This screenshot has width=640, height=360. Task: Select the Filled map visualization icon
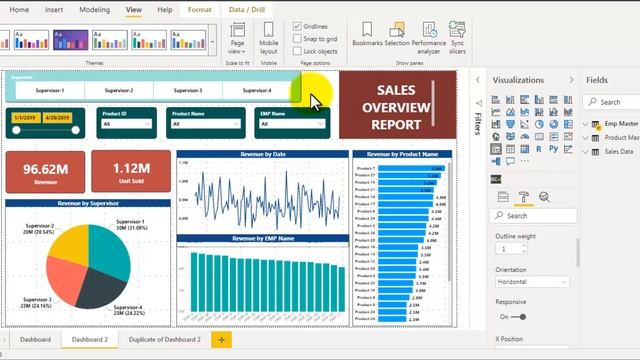pos(510,137)
